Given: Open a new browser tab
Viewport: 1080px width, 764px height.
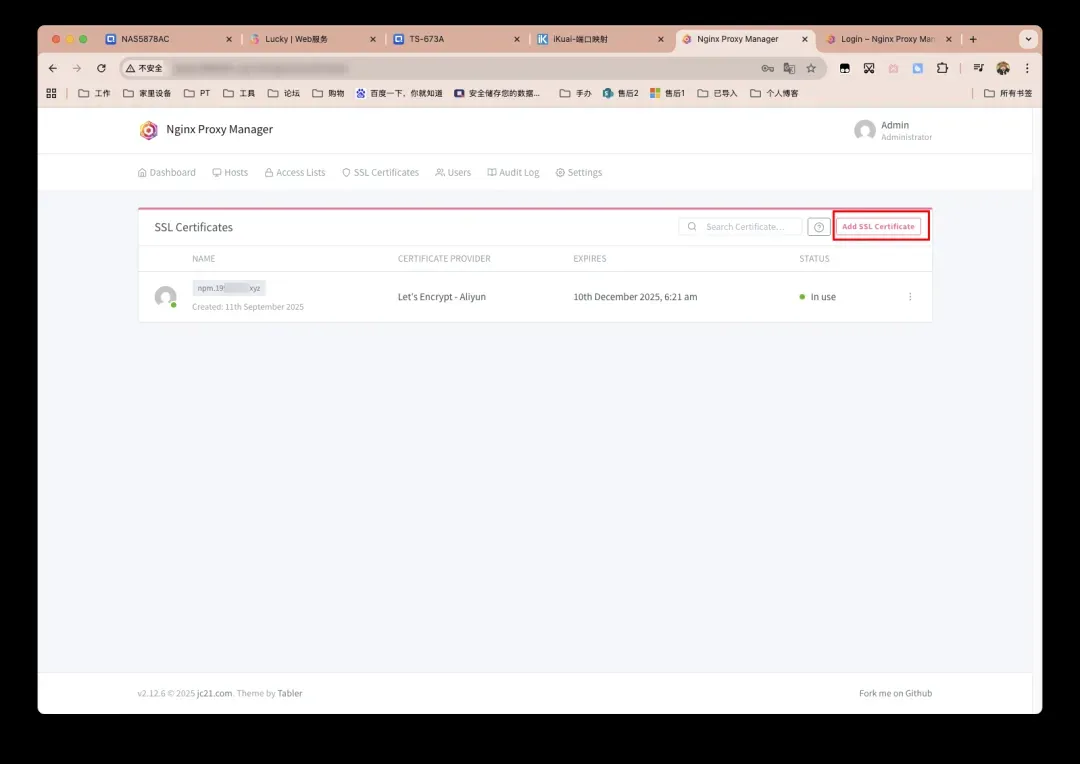Looking at the screenshot, I should (x=973, y=39).
